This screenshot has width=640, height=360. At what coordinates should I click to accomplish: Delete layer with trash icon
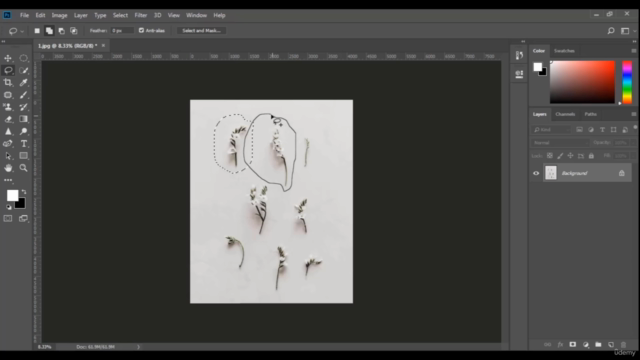[623, 345]
